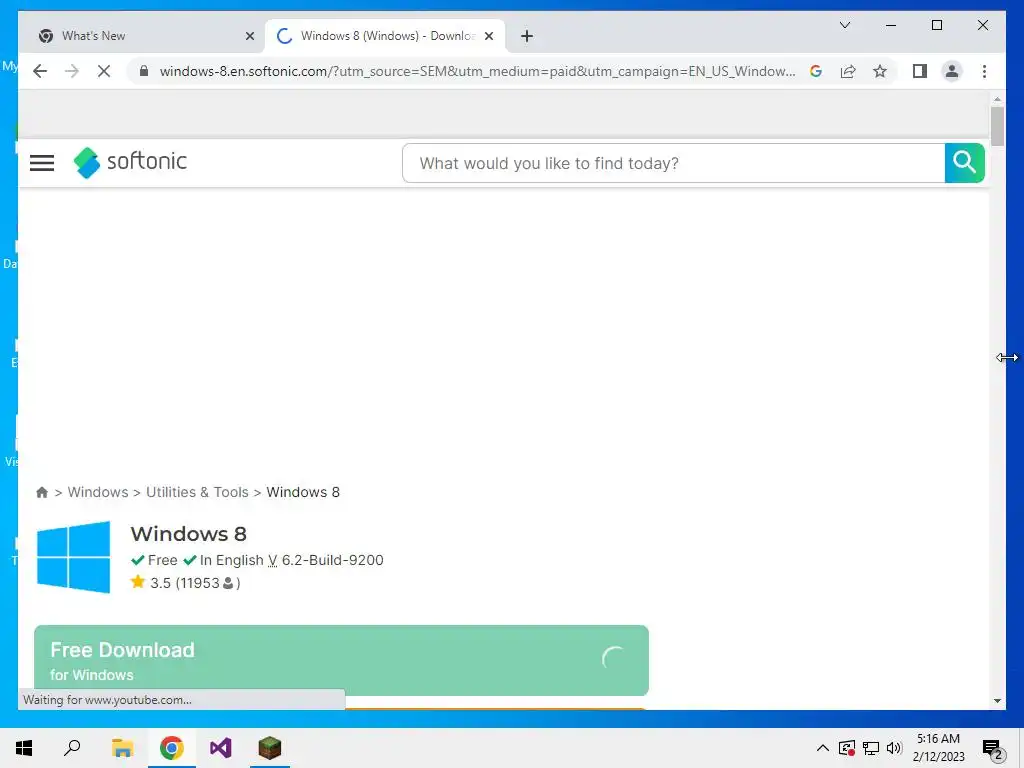Click the scrollbar up arrow
Viewport: 1024px width, 768px height.
tap(997, 99)
